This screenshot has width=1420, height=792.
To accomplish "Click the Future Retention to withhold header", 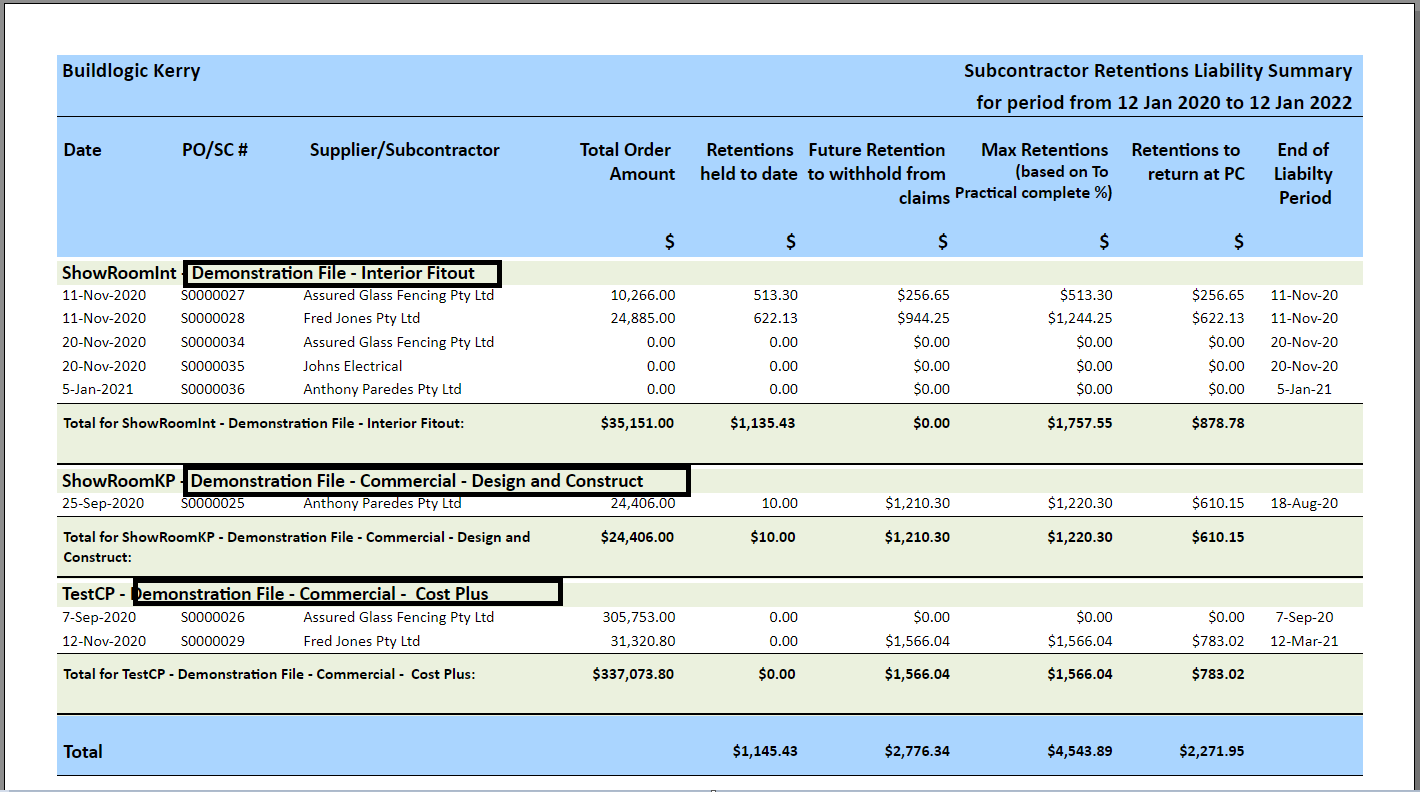I will (877, 174).
